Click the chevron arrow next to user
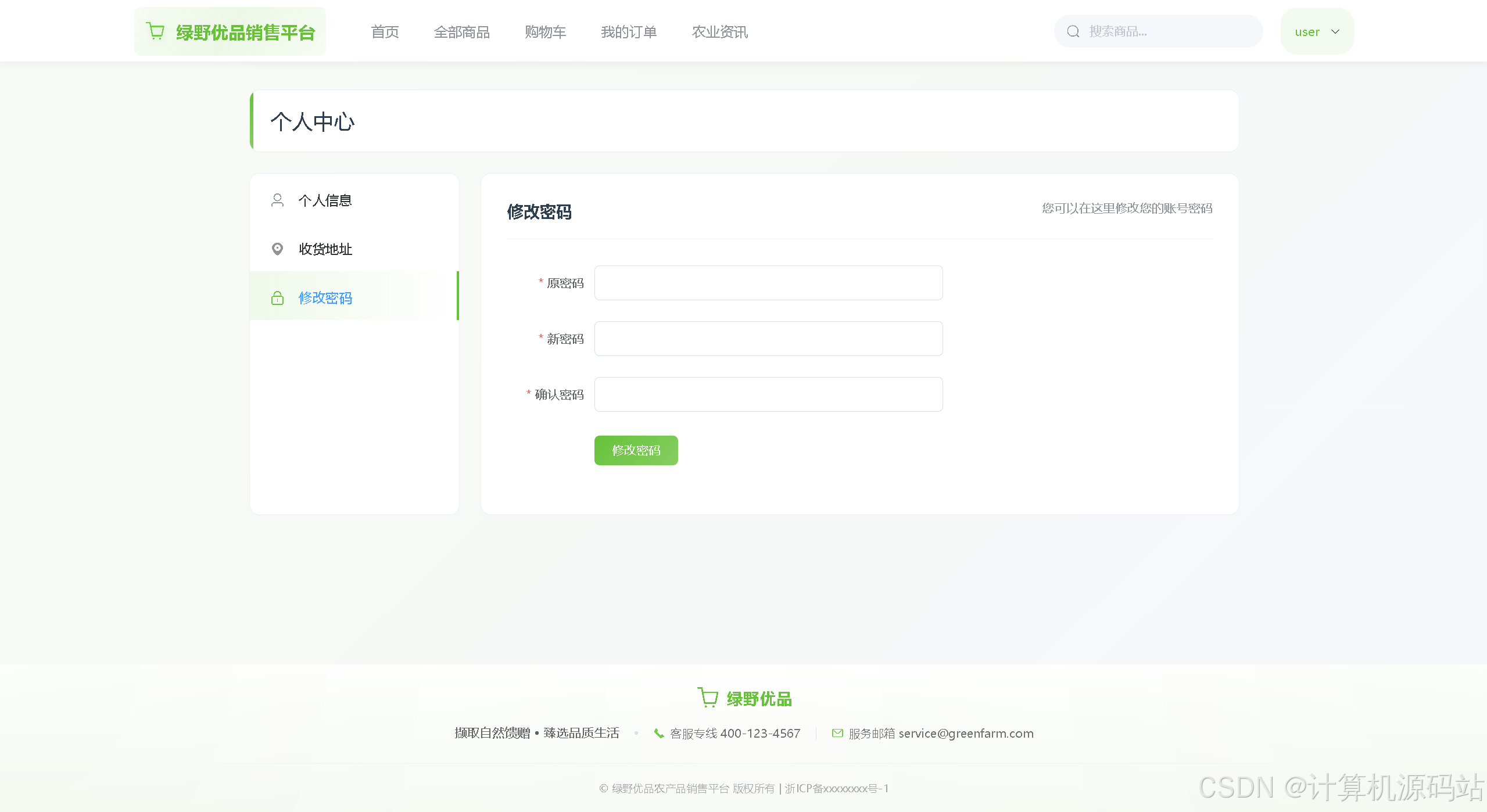 [x=1335, y=32]
